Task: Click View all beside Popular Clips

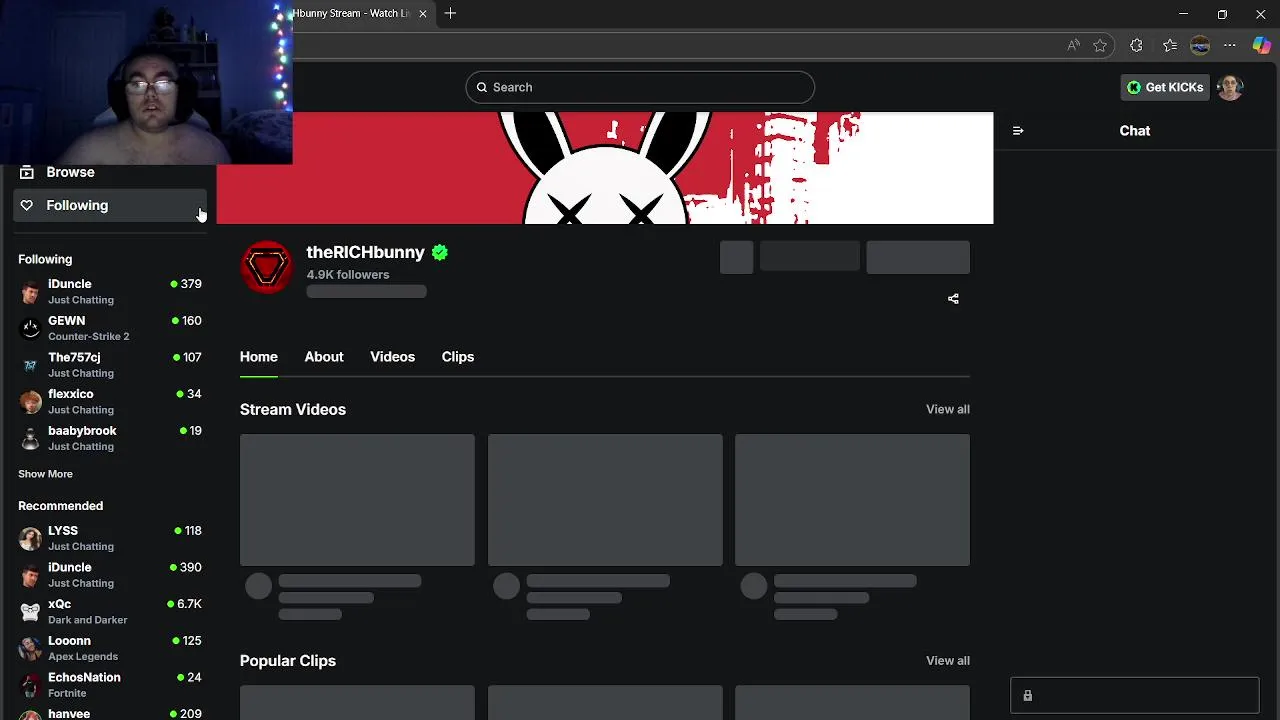Action: [948, 660]
